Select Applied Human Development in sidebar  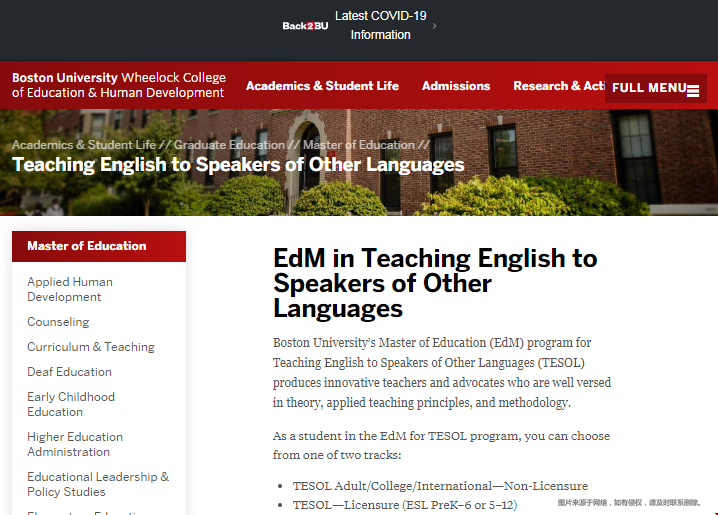[70, 289]
